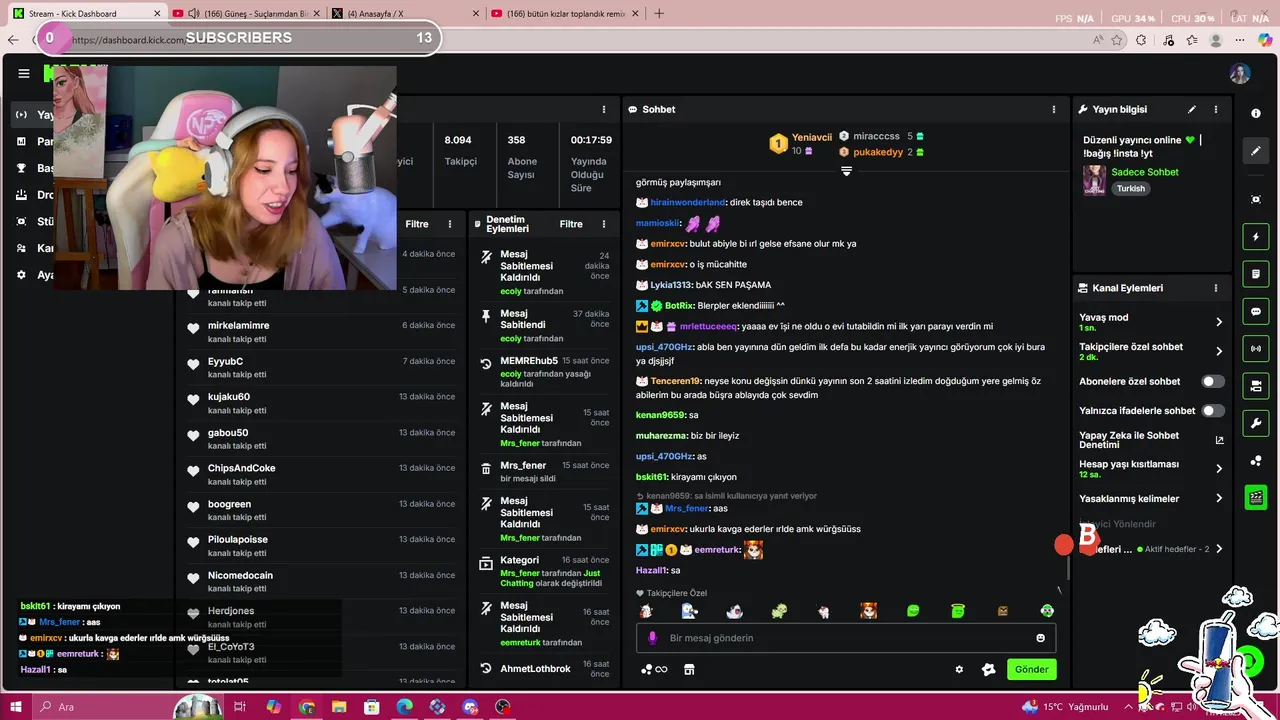Filter the activity feed with Filtre
This screenshot has width=1280, height=720.
click(417, 224)
